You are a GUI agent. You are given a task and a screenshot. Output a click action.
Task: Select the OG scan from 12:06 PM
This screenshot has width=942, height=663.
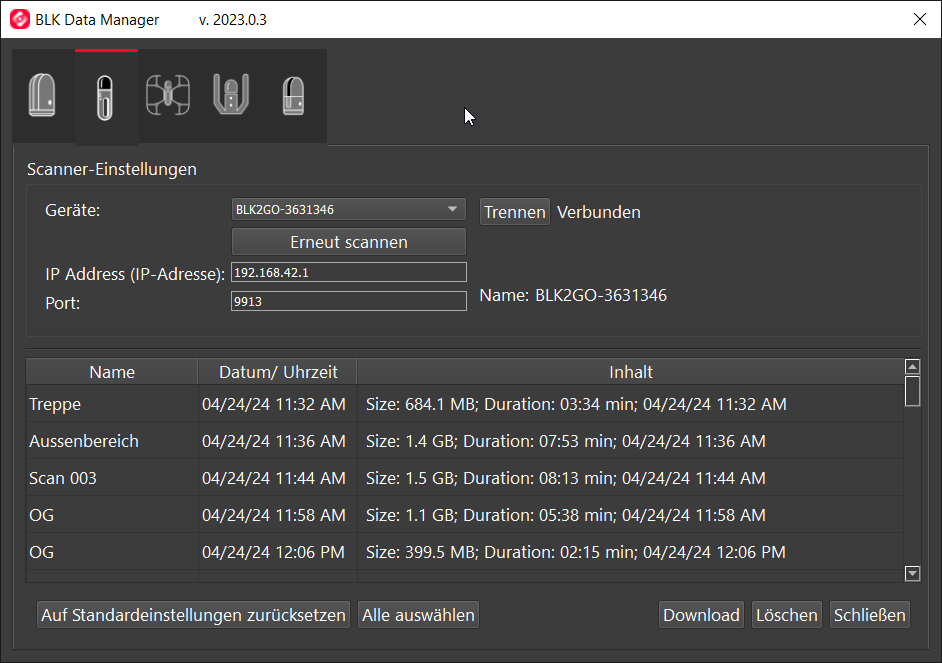point(464,552)
